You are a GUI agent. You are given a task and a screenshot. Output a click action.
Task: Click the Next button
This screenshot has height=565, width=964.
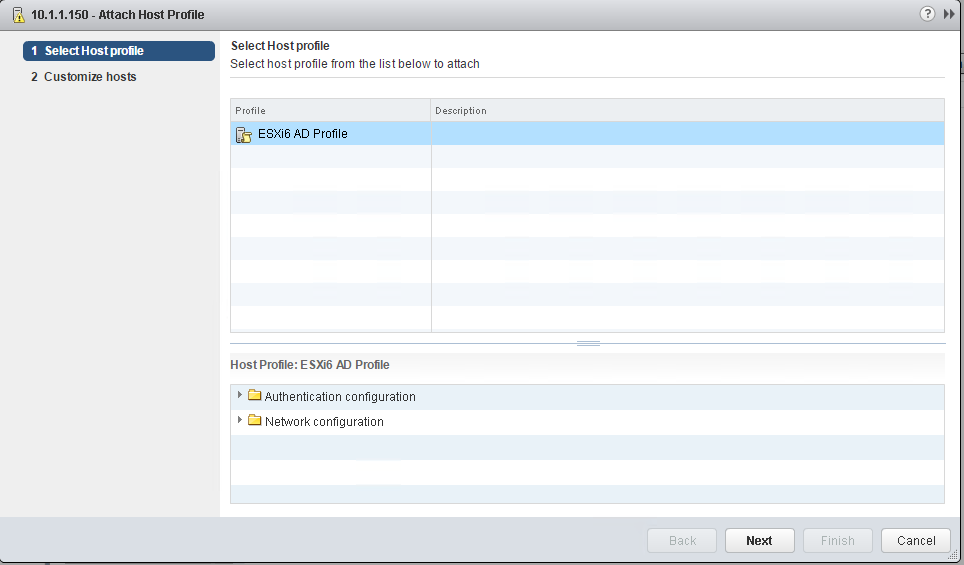point(759,540)
